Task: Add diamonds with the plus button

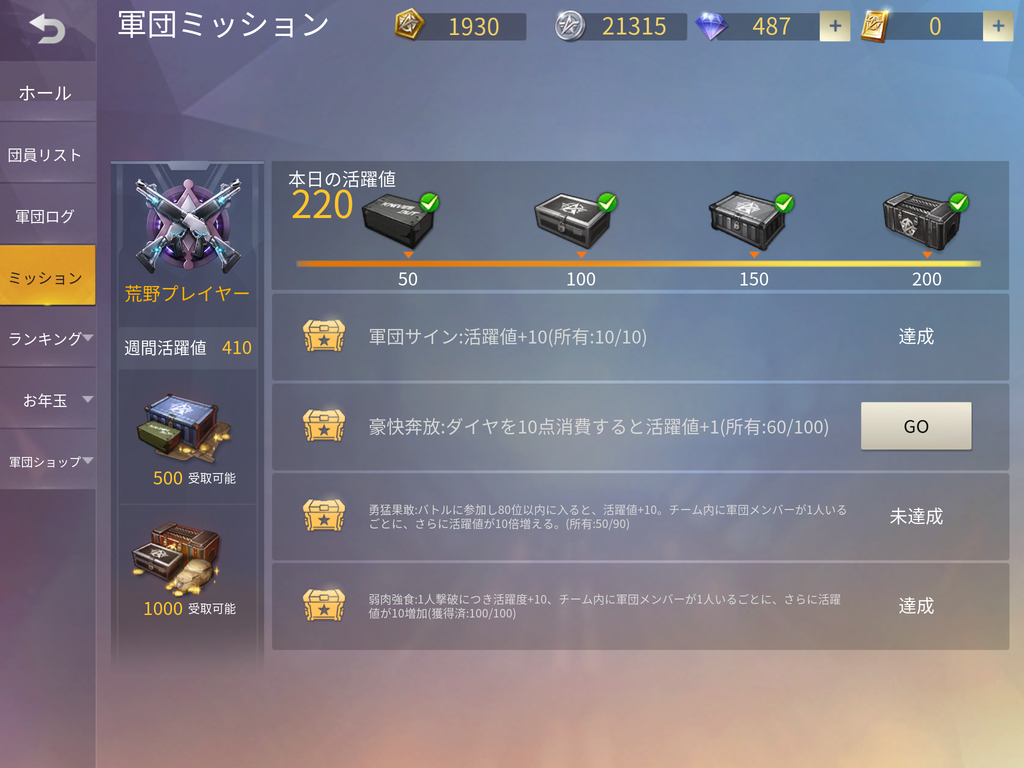Action: click(835, 26)
